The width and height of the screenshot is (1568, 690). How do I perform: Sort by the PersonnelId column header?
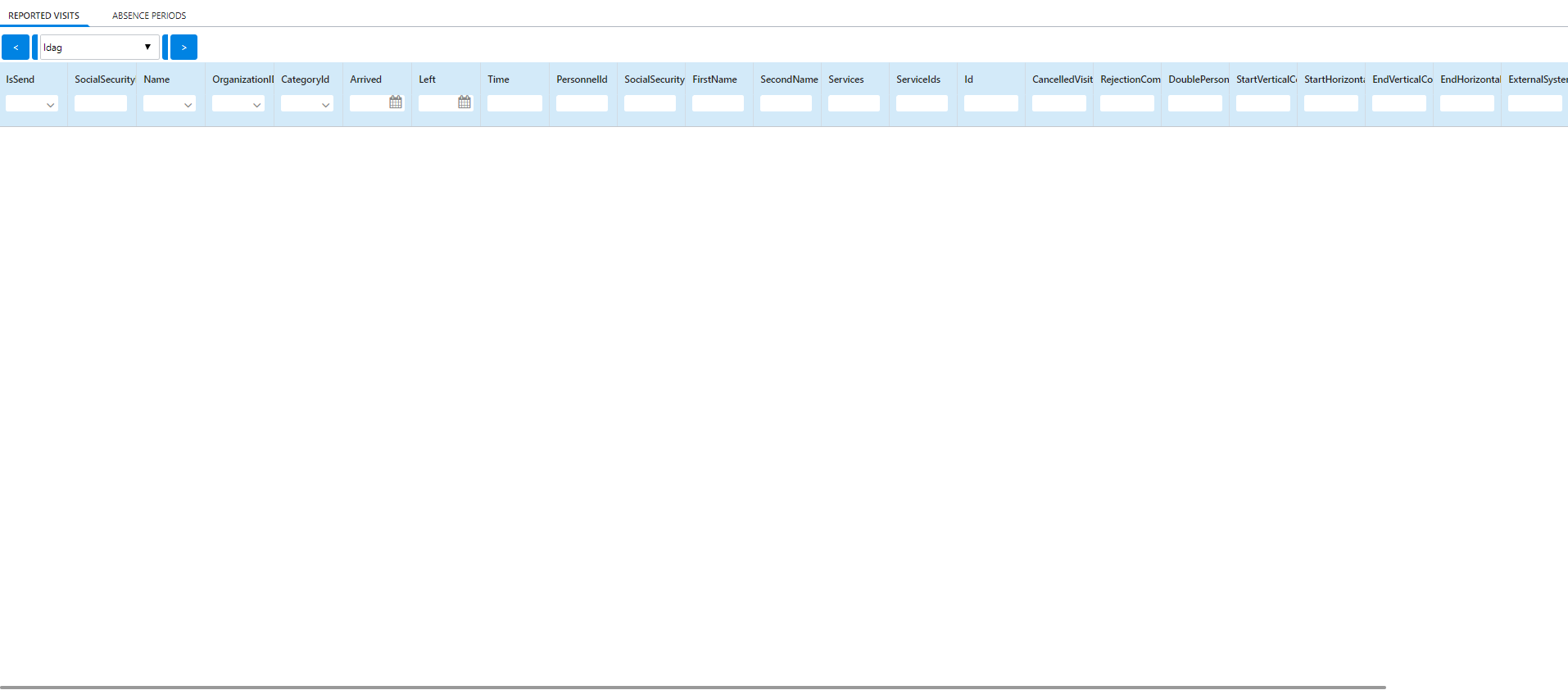tap(582, 79)
